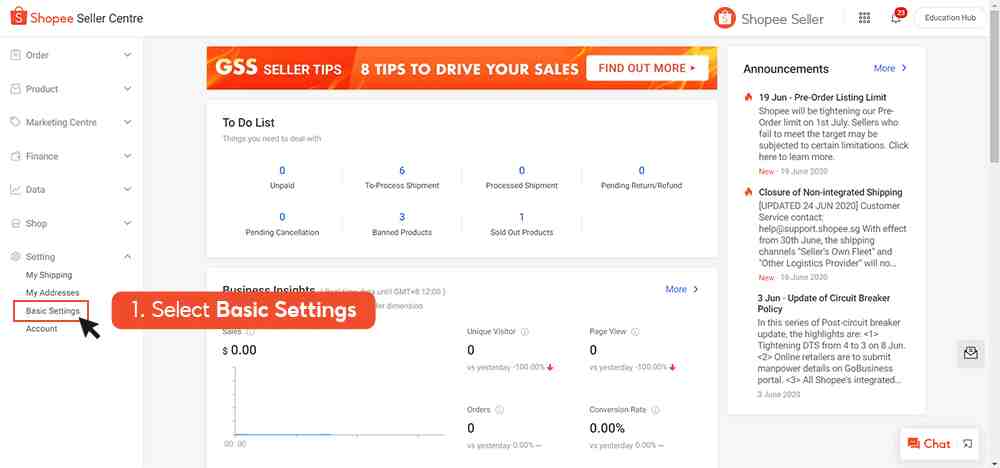Click Pending Cancellation count

coord(283,217)
